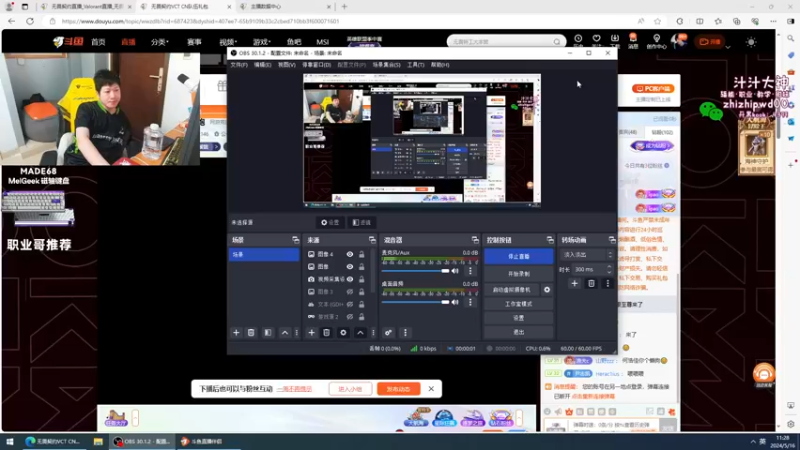Click Douyu download icon in header

pos(615,39)
